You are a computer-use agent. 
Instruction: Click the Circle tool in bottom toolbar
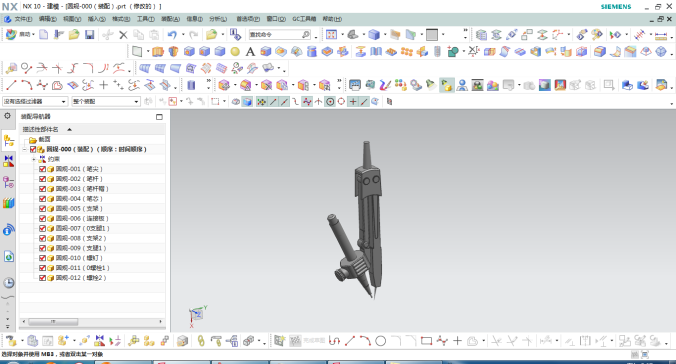(x=380, y=341)
